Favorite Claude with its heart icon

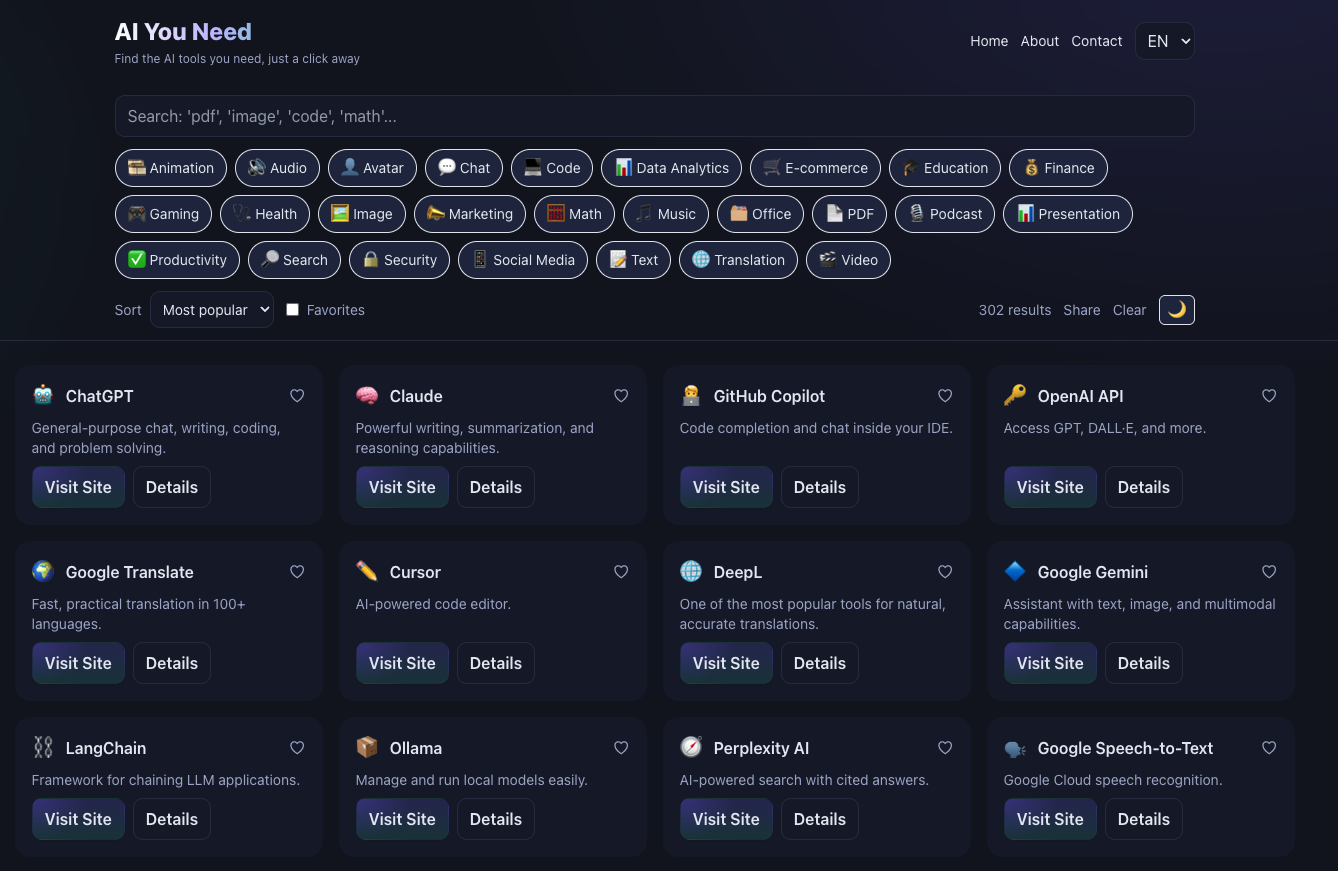621,396
